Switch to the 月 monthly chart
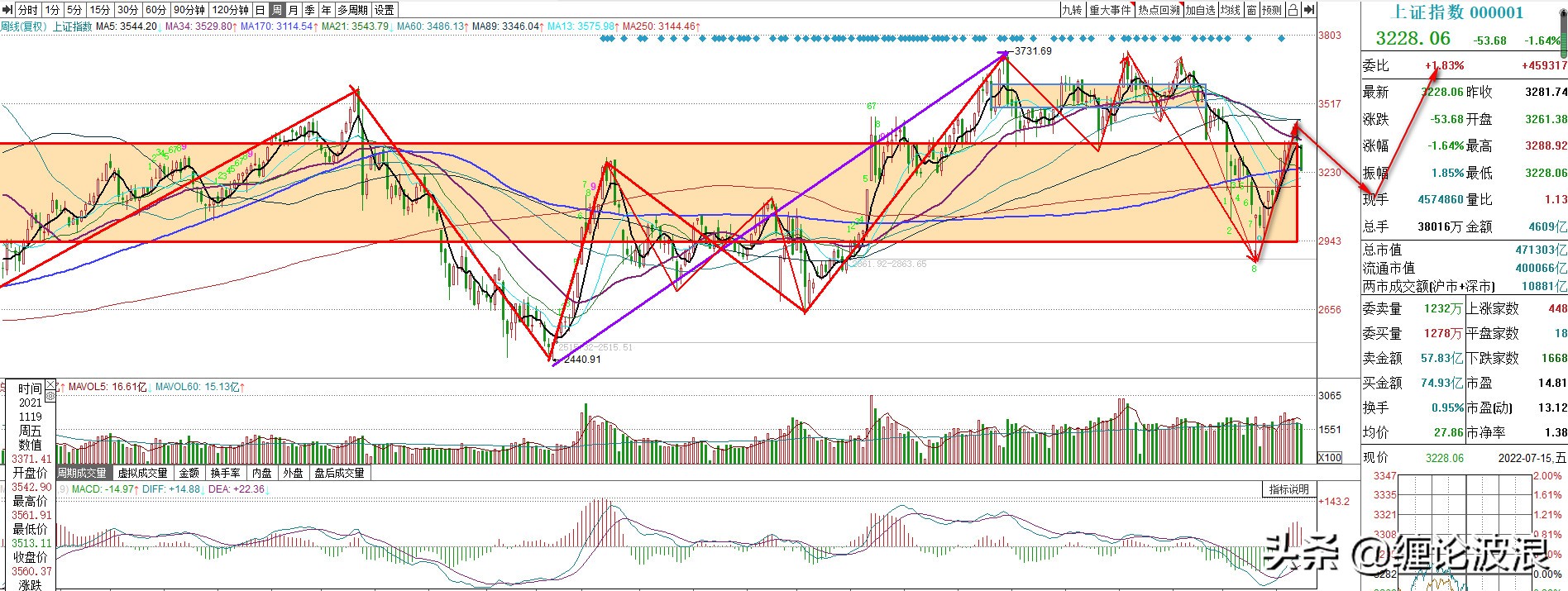The width and height of the screenshot is (1568, 591). (294, 10)
